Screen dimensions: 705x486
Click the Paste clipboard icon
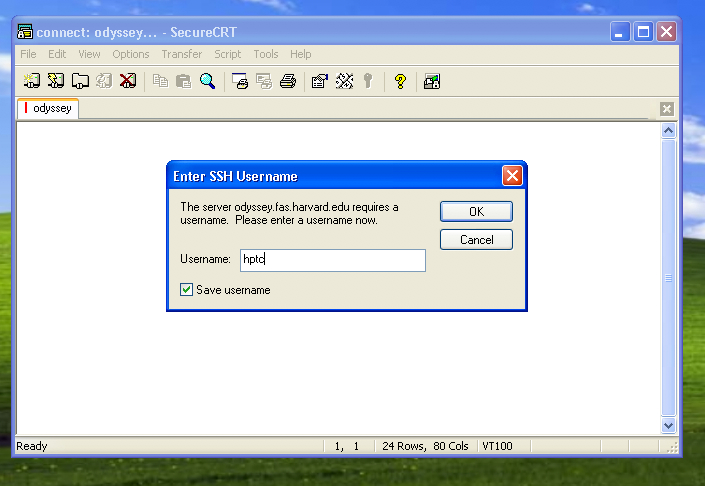[183, 81]
